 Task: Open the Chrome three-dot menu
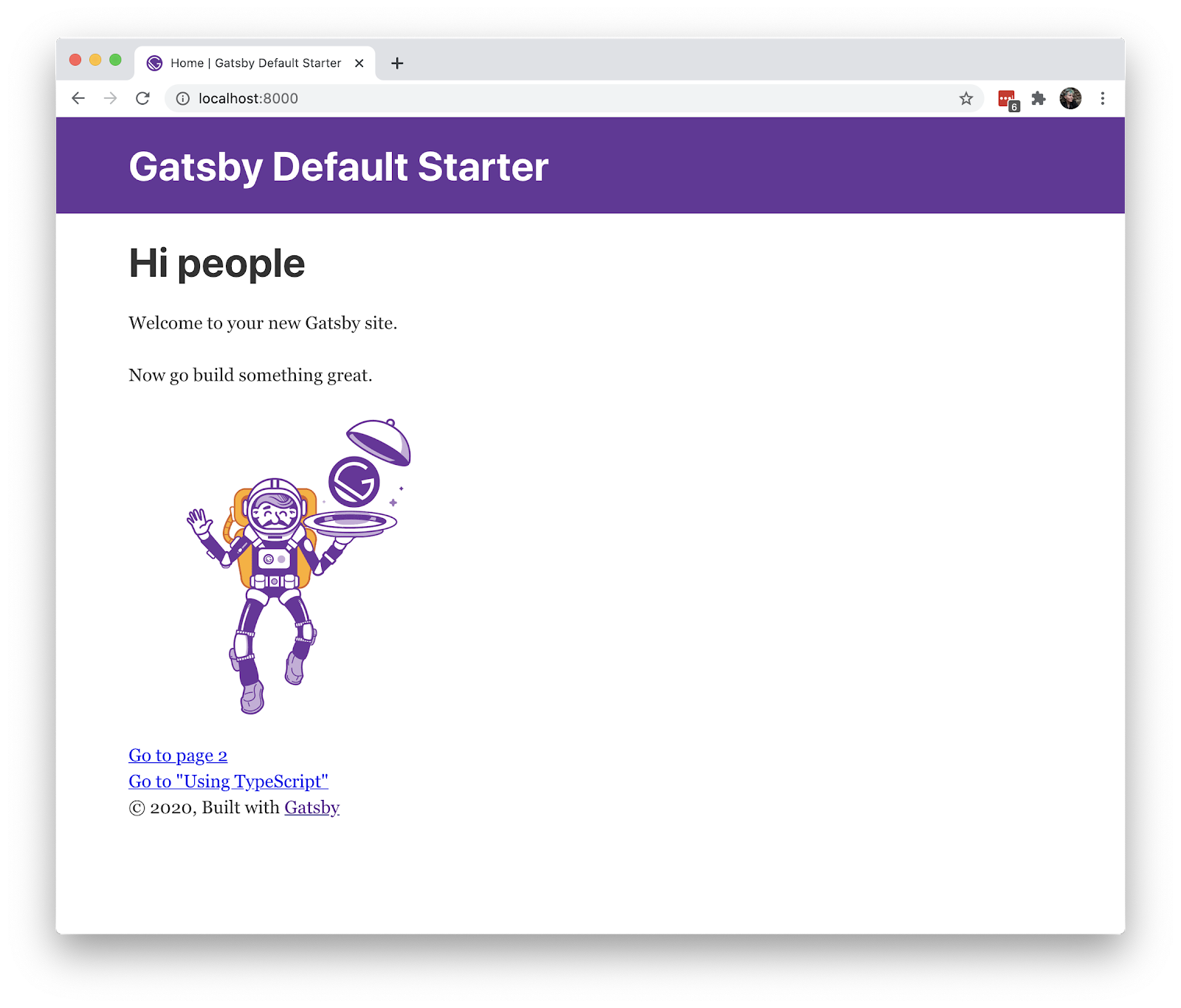click(1102, 98)
